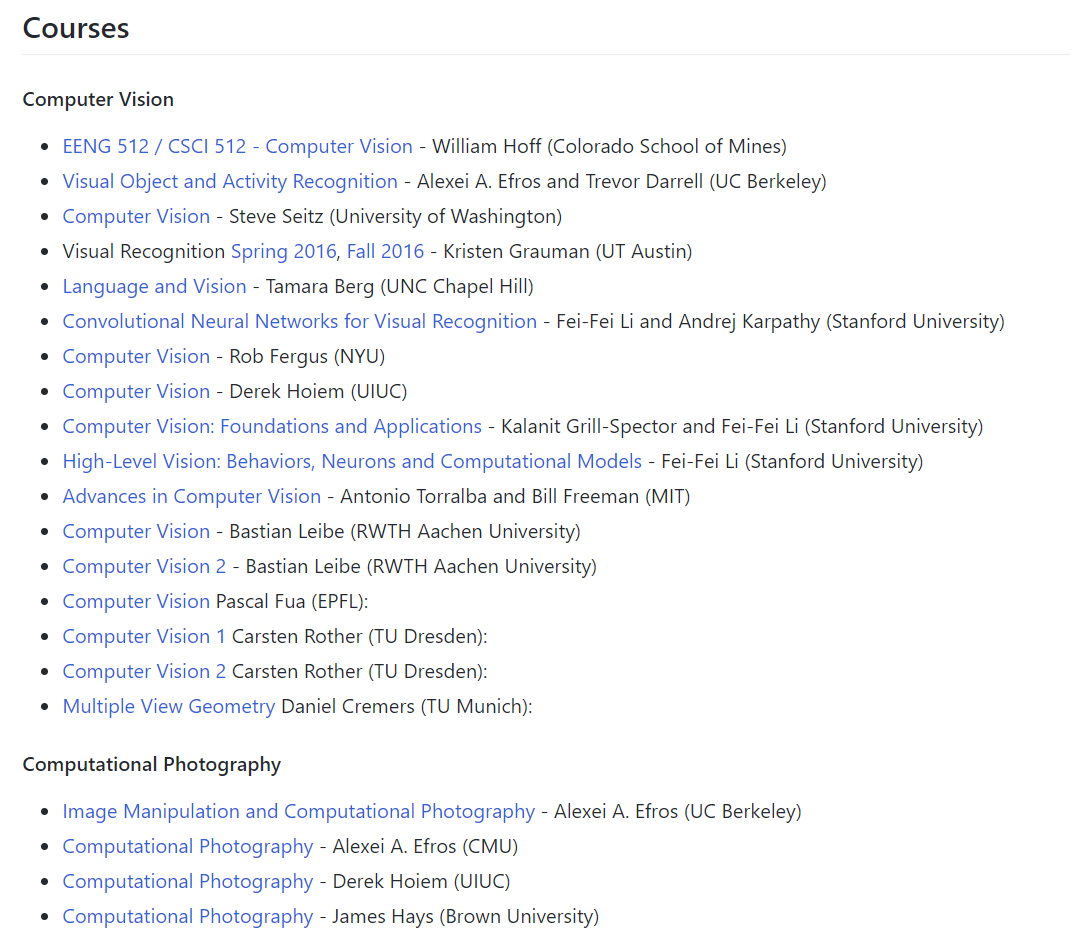Open Computational Photography by Derek Hoiem (UIUC)
Screen dimensions: 1077x931
188,882
